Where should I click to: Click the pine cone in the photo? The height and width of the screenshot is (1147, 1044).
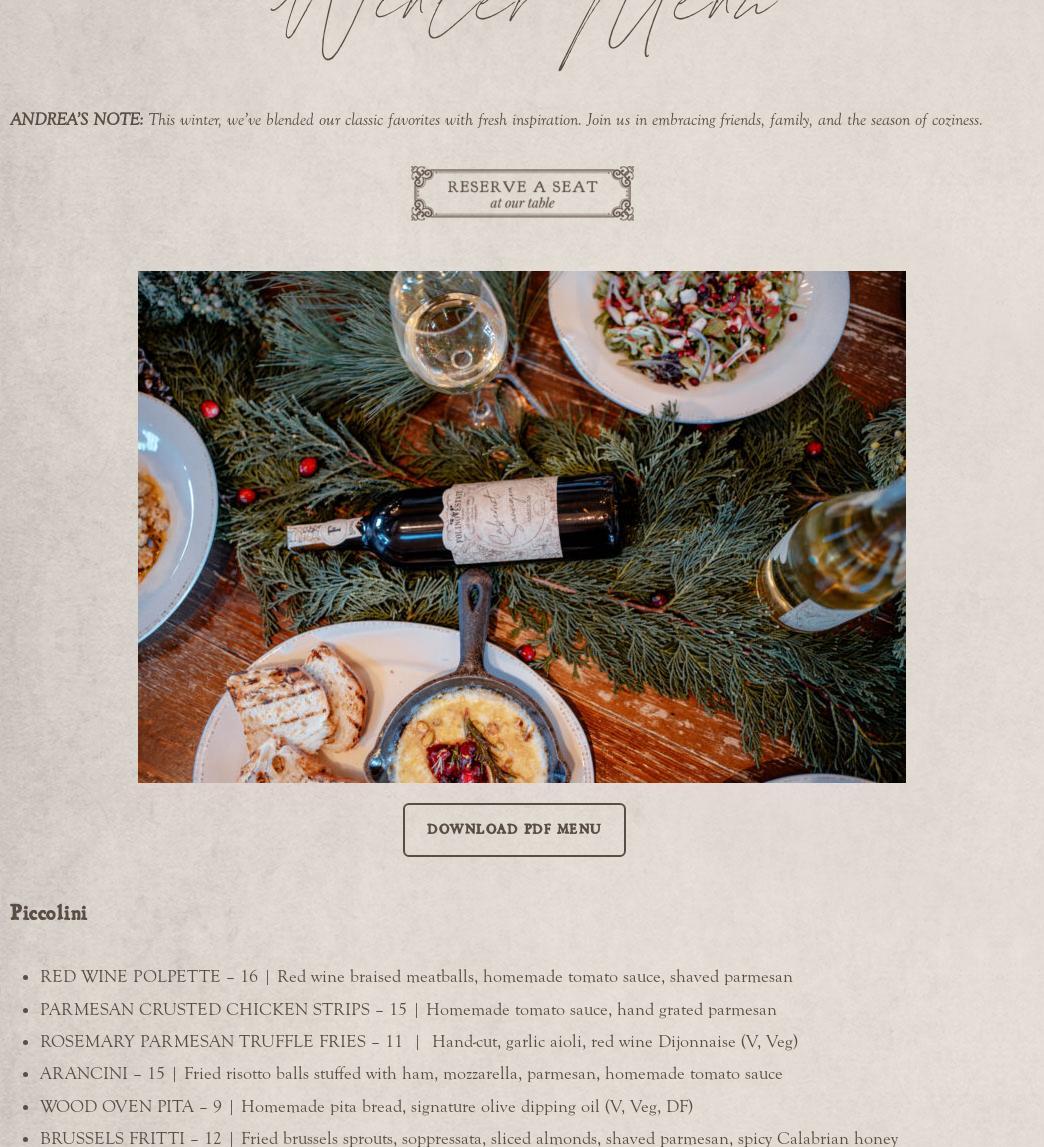point(152,377)
